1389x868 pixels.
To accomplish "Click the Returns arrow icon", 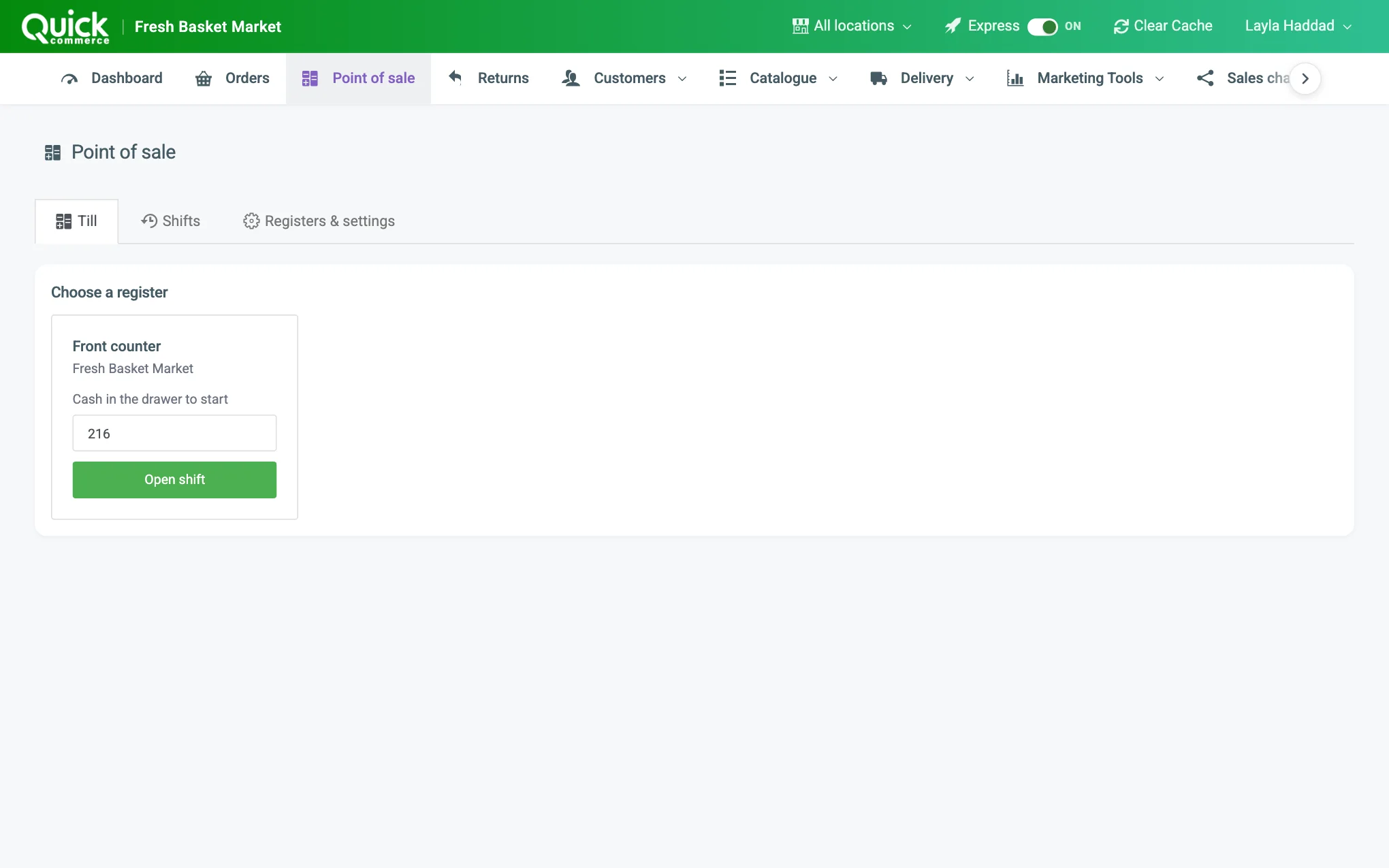I will (x=456, y=78).
